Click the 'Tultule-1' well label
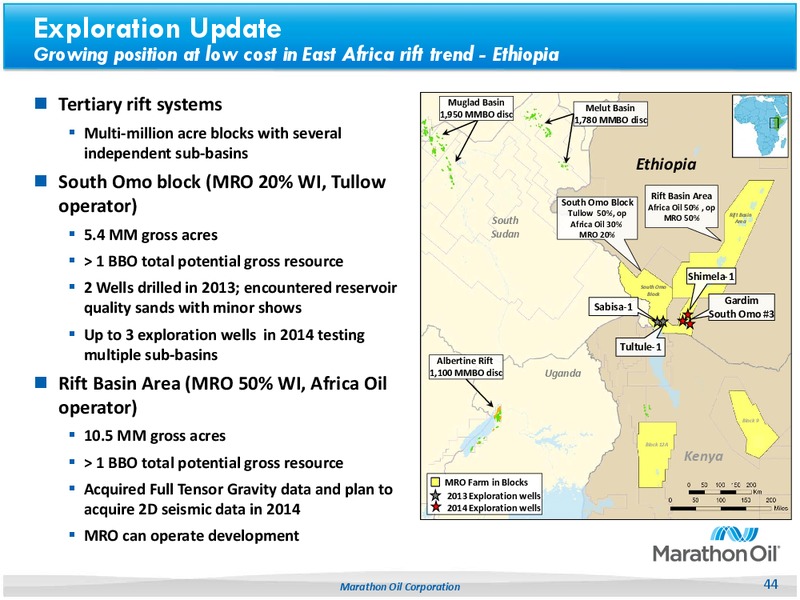Screen dimensions: 800x600 coord(640,347)
